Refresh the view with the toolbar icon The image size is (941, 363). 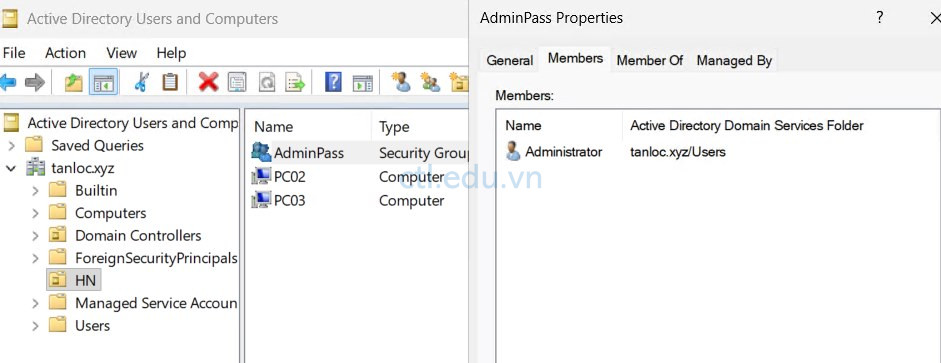[x=266, y=82]
